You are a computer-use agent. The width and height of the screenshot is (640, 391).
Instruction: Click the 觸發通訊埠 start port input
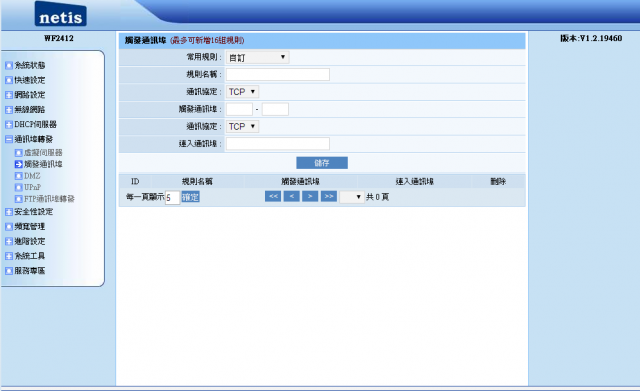tap(240, 109)
